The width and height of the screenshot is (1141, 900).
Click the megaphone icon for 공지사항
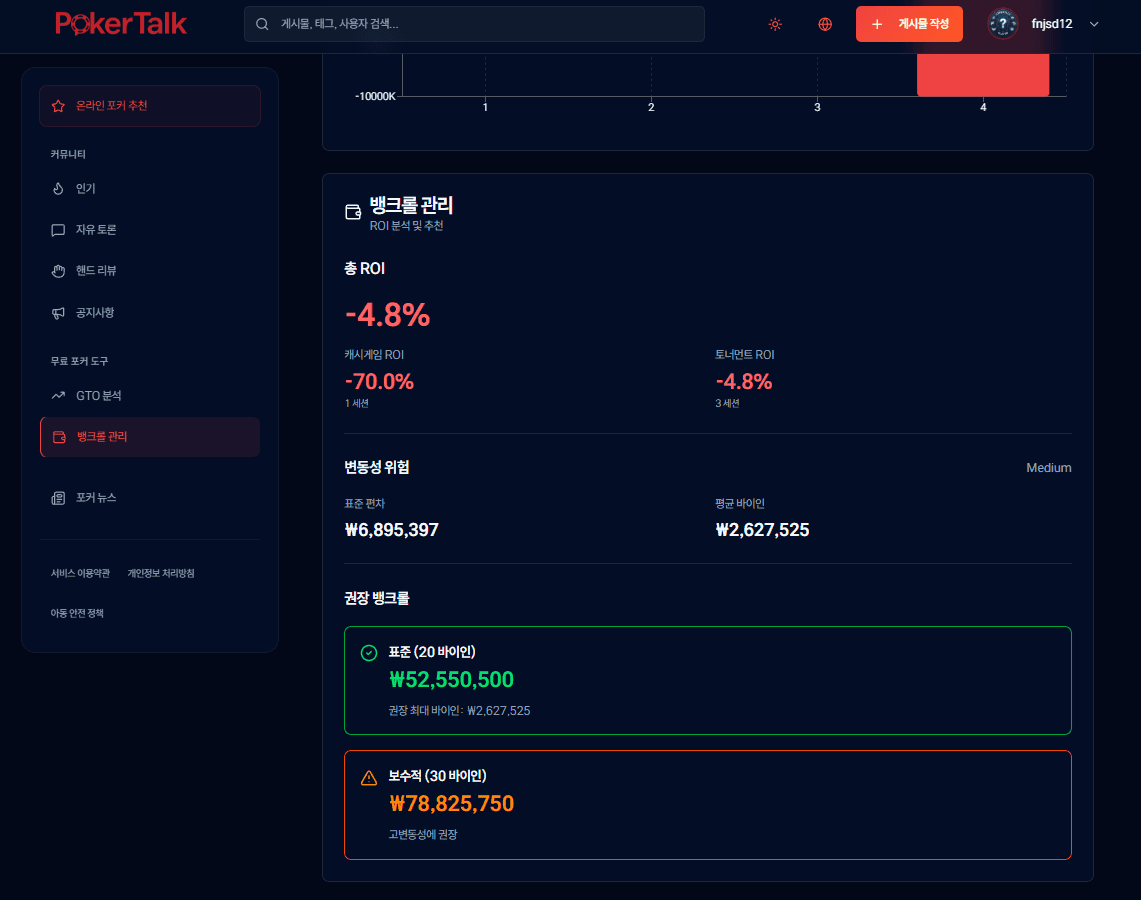(x=58, y=313)
